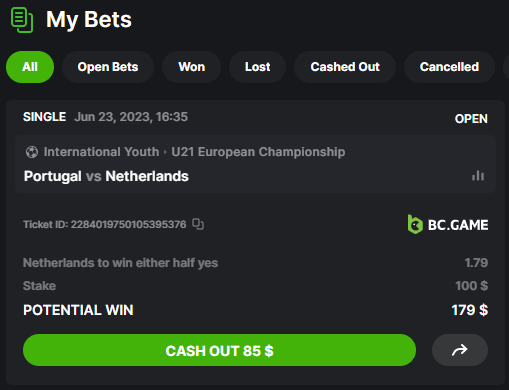Select the All filter tab

[30, 67]
